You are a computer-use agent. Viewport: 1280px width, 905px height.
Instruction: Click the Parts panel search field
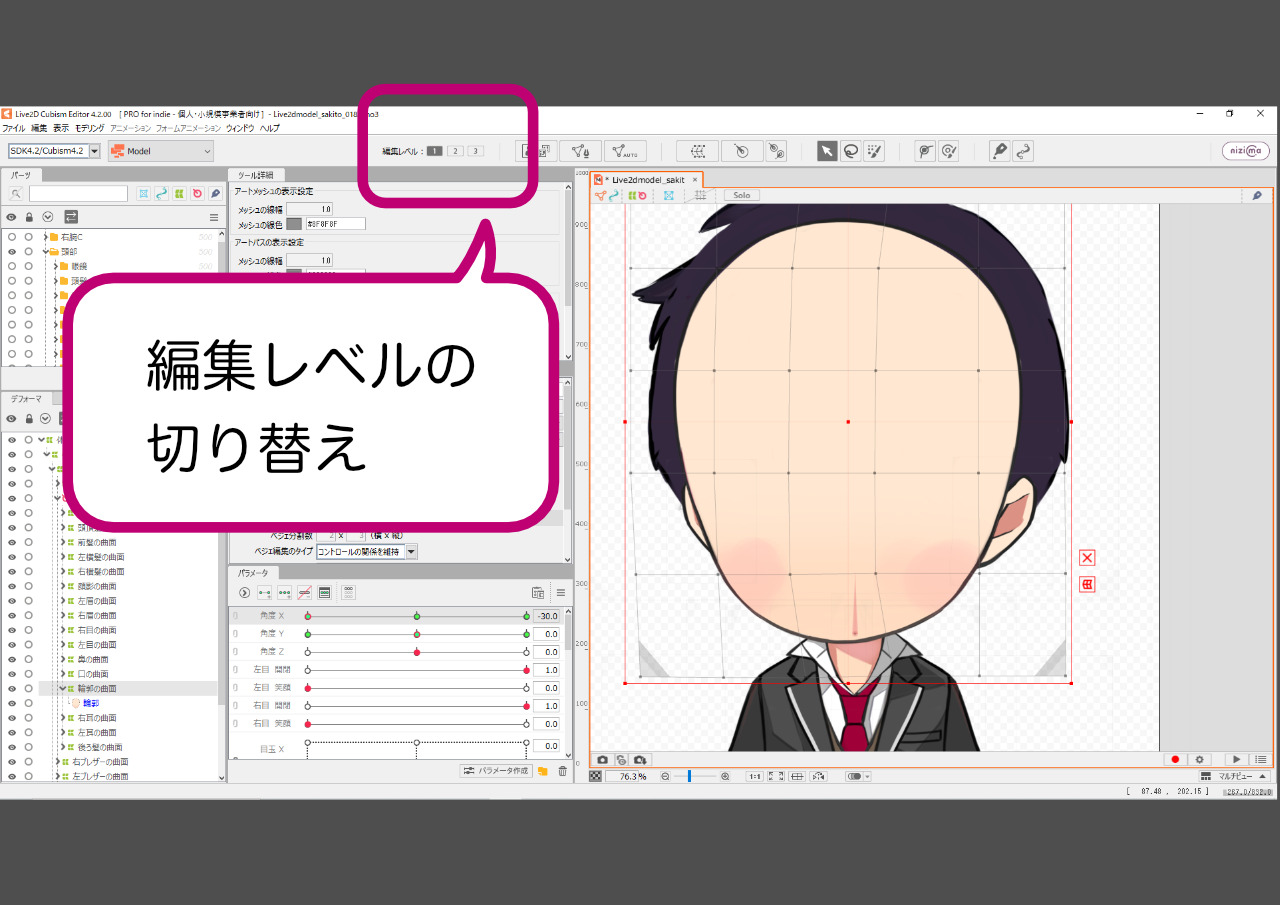click(78, 193)
